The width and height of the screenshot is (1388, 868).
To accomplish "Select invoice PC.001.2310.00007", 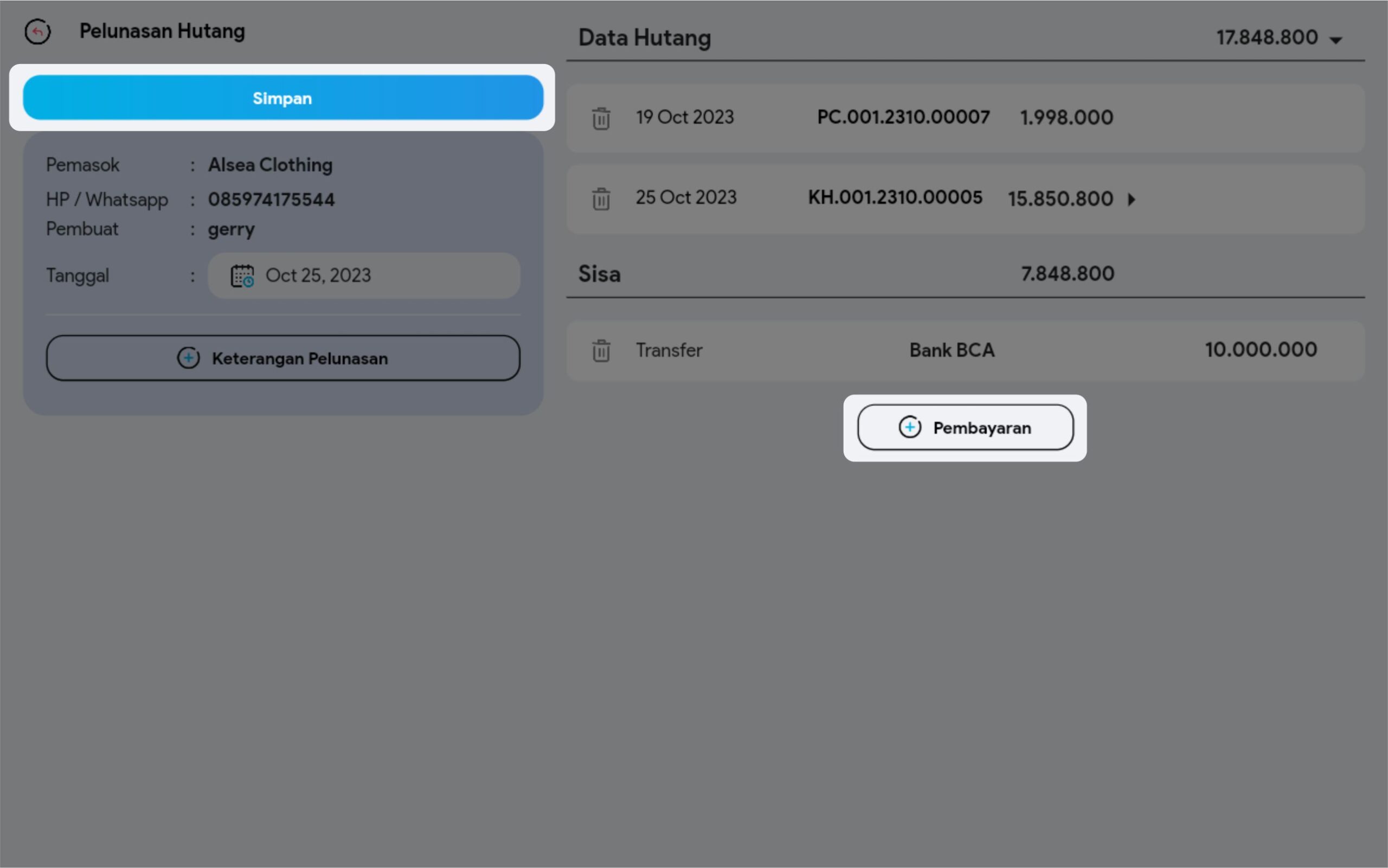I will coord(903,117).
